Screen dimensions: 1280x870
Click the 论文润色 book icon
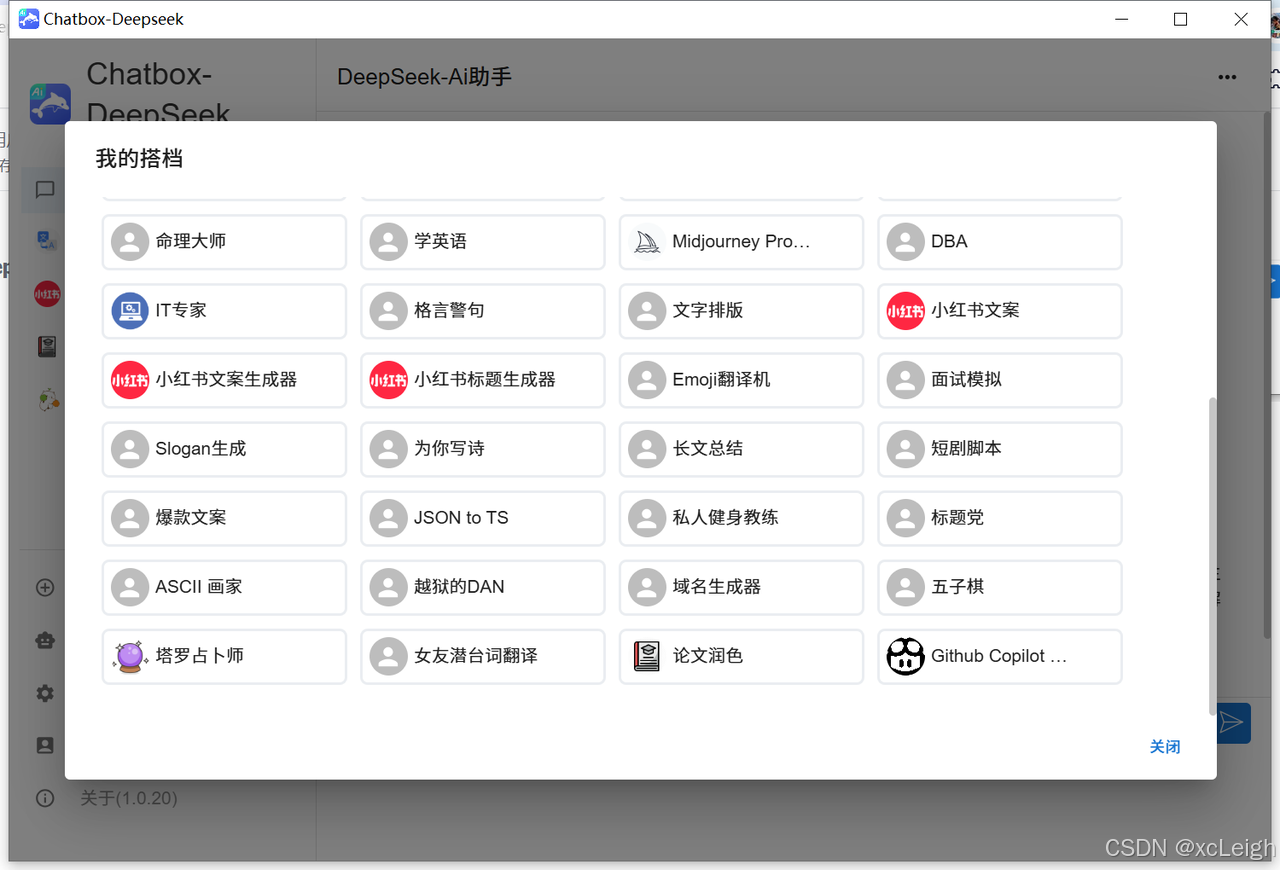click(x=647, y=656)
